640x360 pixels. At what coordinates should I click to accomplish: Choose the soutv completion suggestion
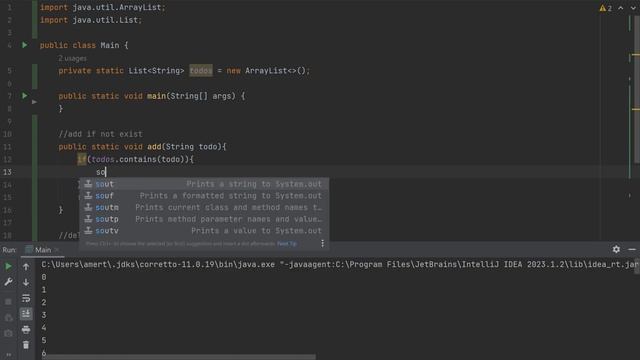coord(204,231)
